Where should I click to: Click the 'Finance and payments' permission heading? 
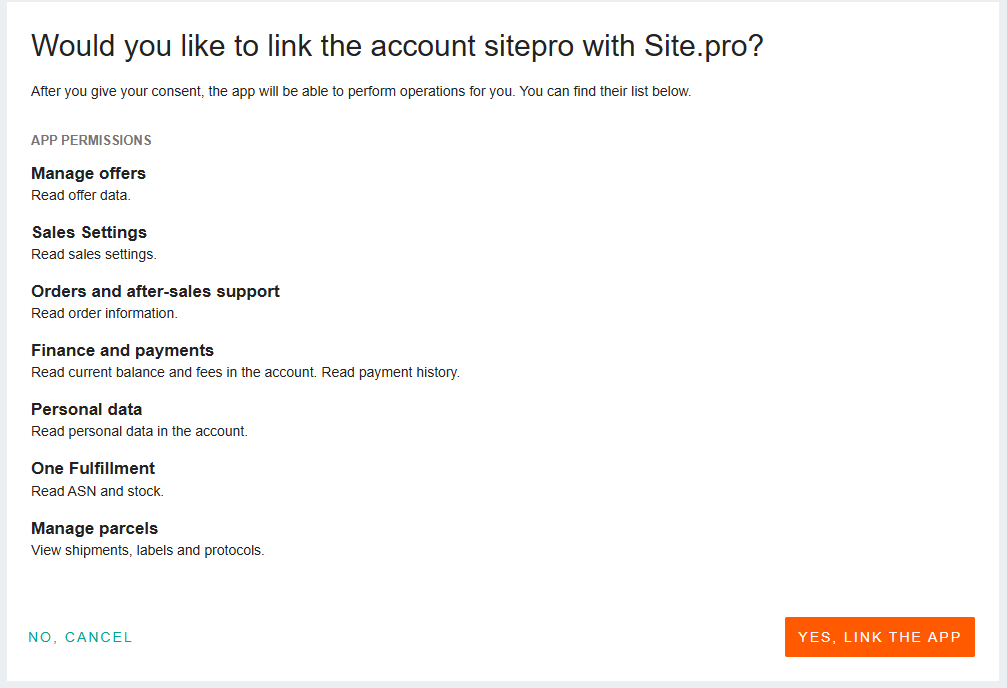click(x=122, y=350)
